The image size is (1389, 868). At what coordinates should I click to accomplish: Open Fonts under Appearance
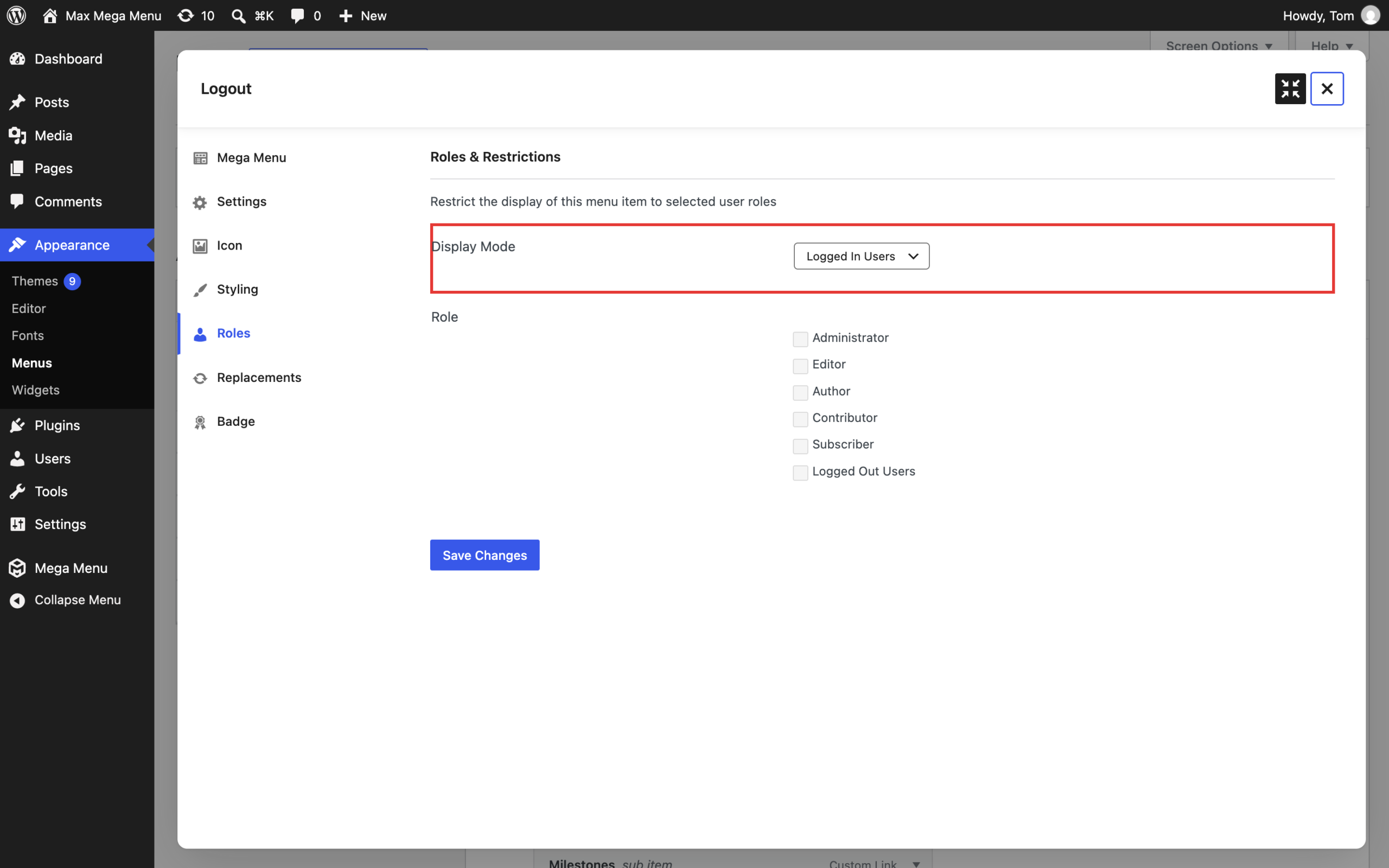tap(28, 335)
